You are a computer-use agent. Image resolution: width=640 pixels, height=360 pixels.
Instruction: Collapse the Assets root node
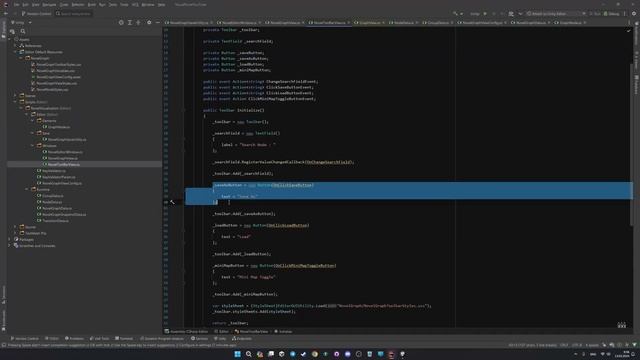[10, 40]
